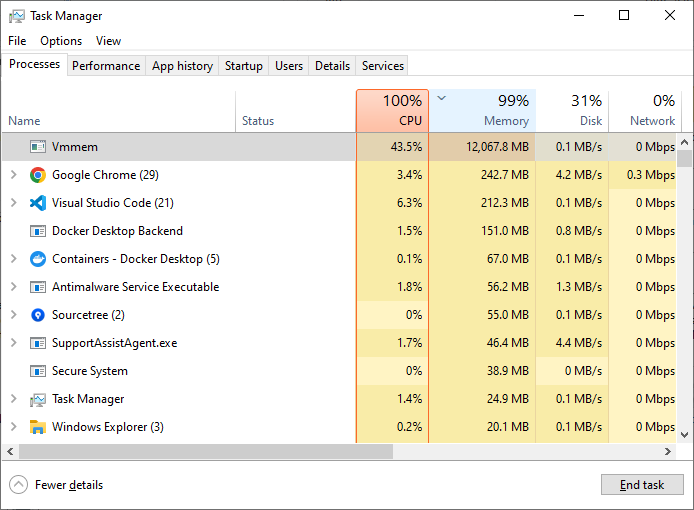Expand the Visual Studio Code (21) group
Screen dimensions: 694x510
[14, 203]
